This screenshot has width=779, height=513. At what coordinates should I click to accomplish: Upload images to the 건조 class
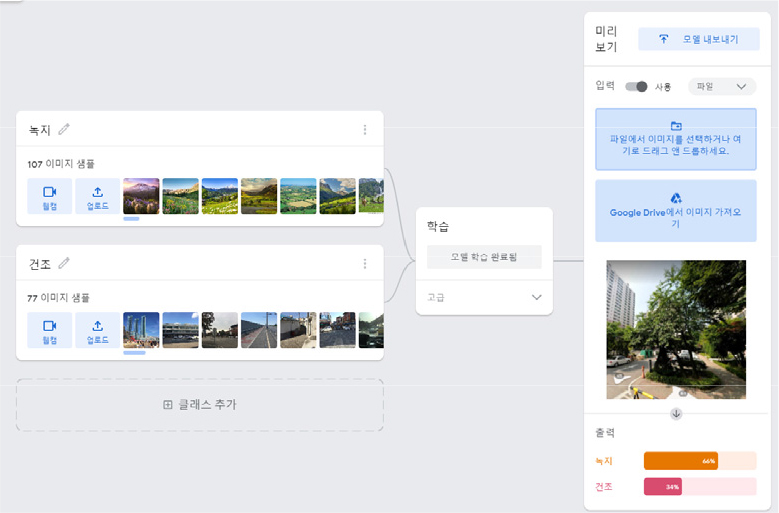coord(97,330)
